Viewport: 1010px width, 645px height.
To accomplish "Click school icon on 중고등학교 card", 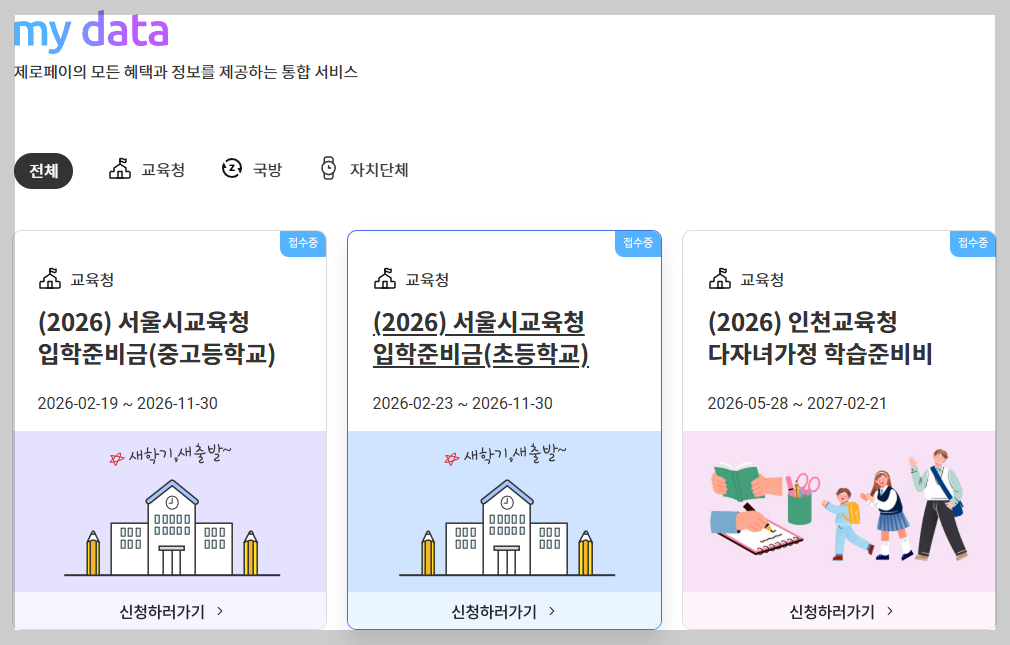I will [50, 278].
